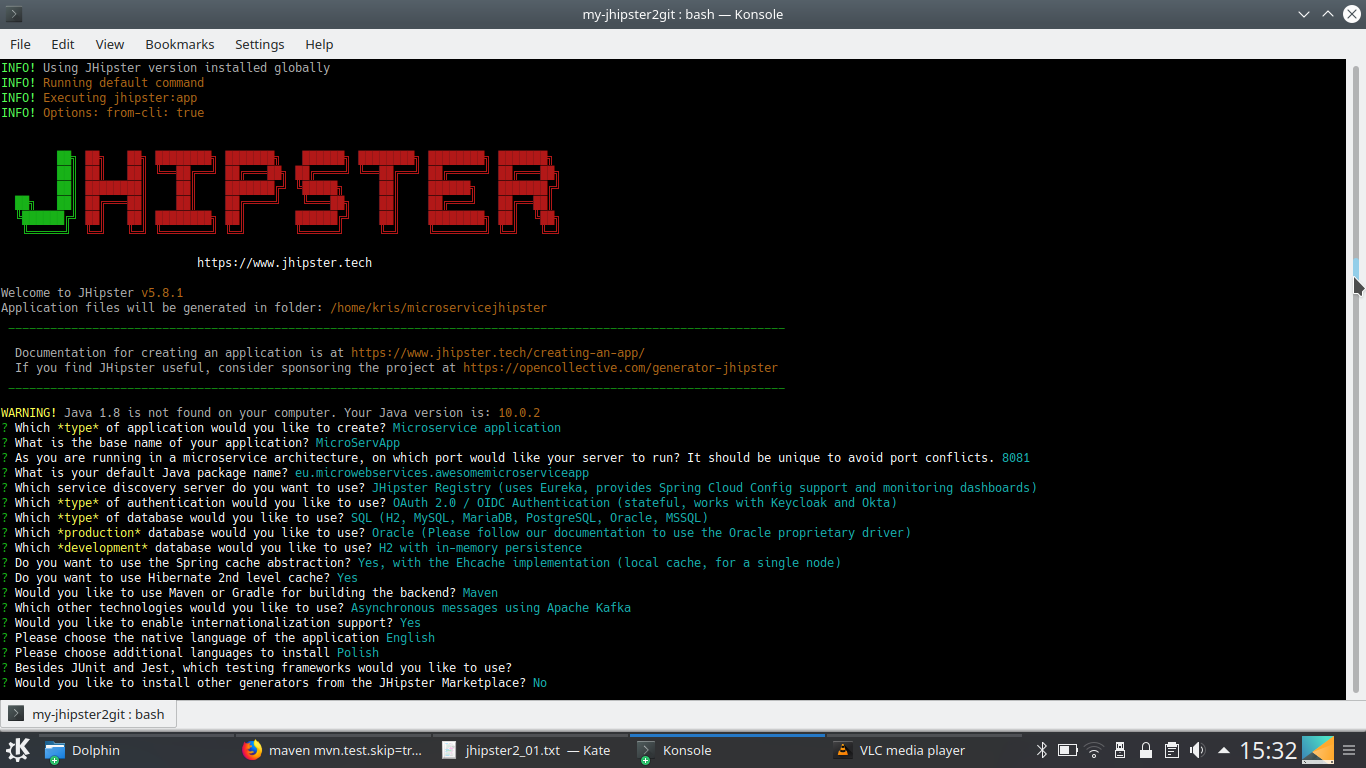Switch to the Firefox maven window

333,750
